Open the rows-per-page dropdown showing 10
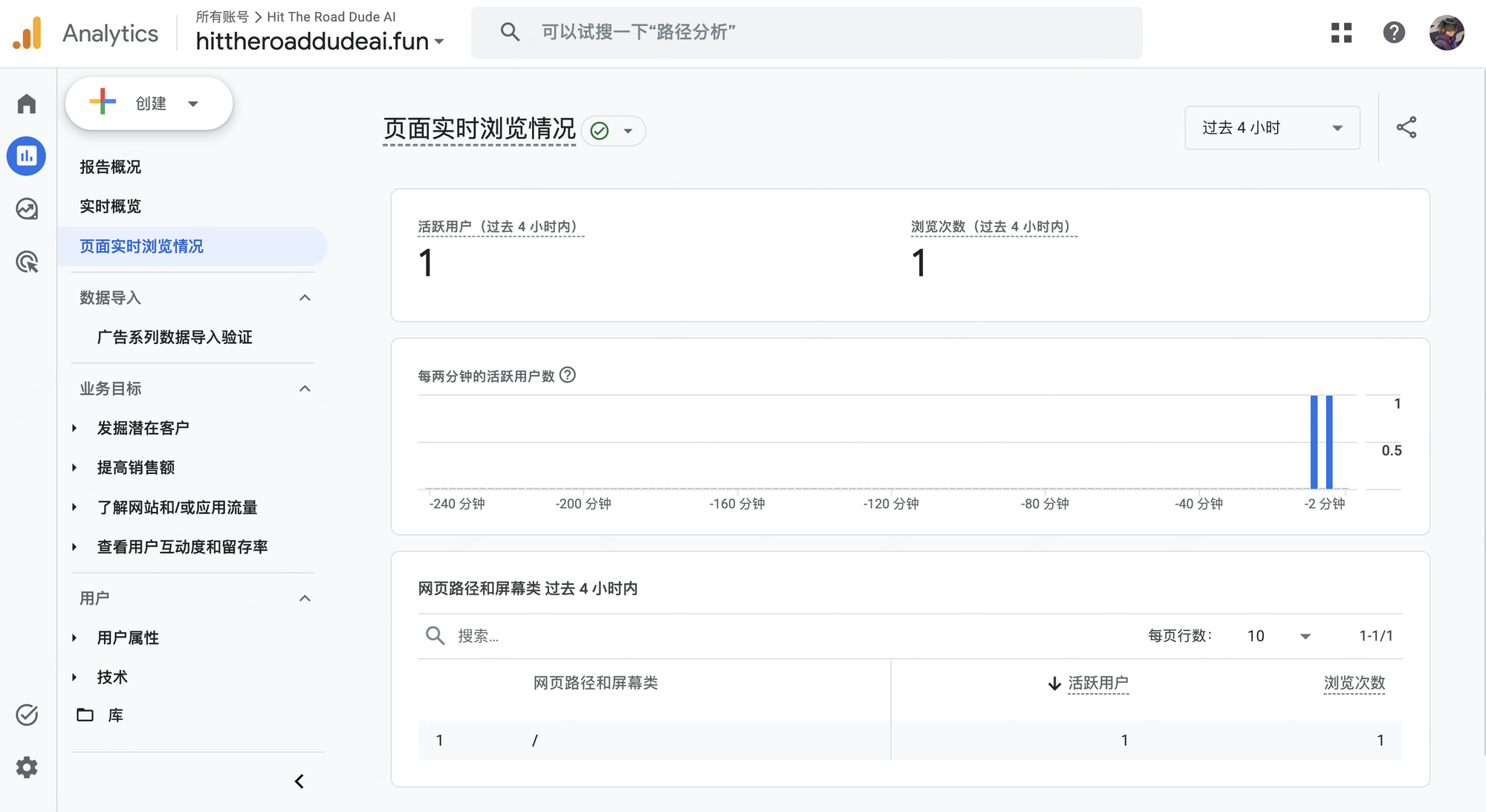Viewport: 1486px width, 812px height. click(x=1279, y=636)
